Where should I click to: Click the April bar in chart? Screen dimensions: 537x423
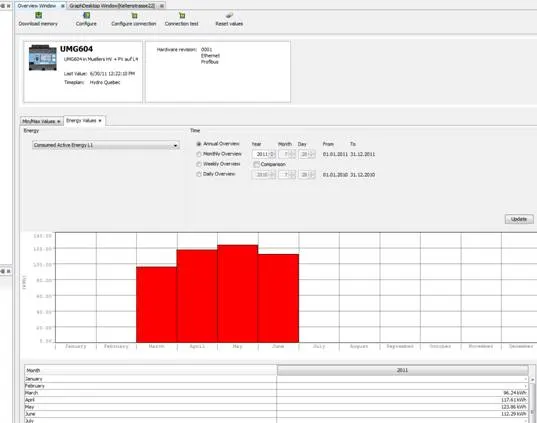click(197, 296)
